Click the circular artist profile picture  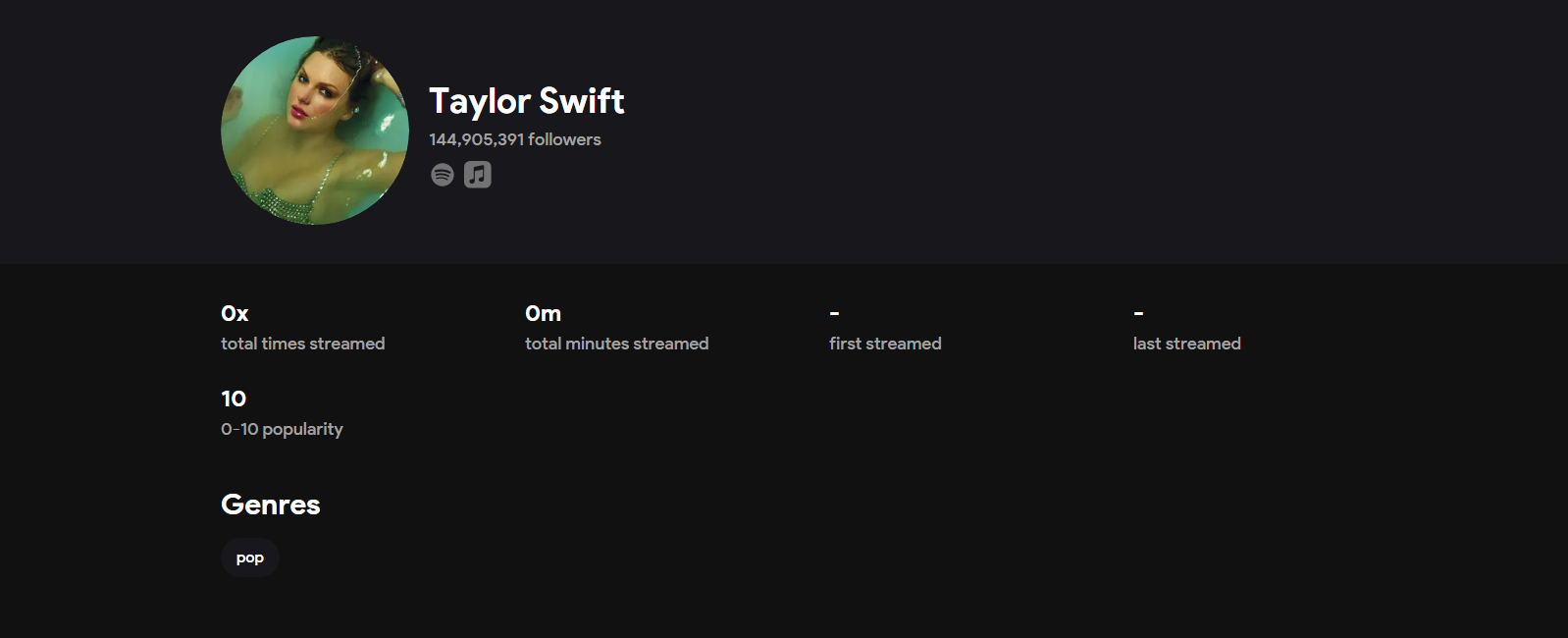tap(315, 131)
